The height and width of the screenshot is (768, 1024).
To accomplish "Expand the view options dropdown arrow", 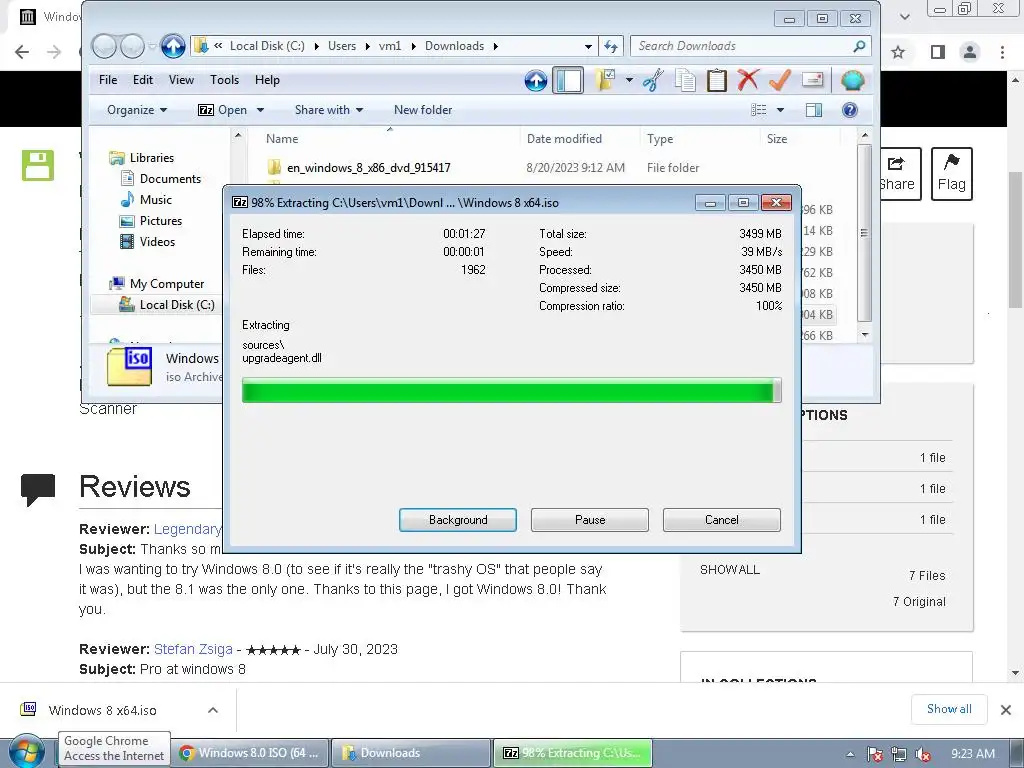I will click(x=780, y=110).
